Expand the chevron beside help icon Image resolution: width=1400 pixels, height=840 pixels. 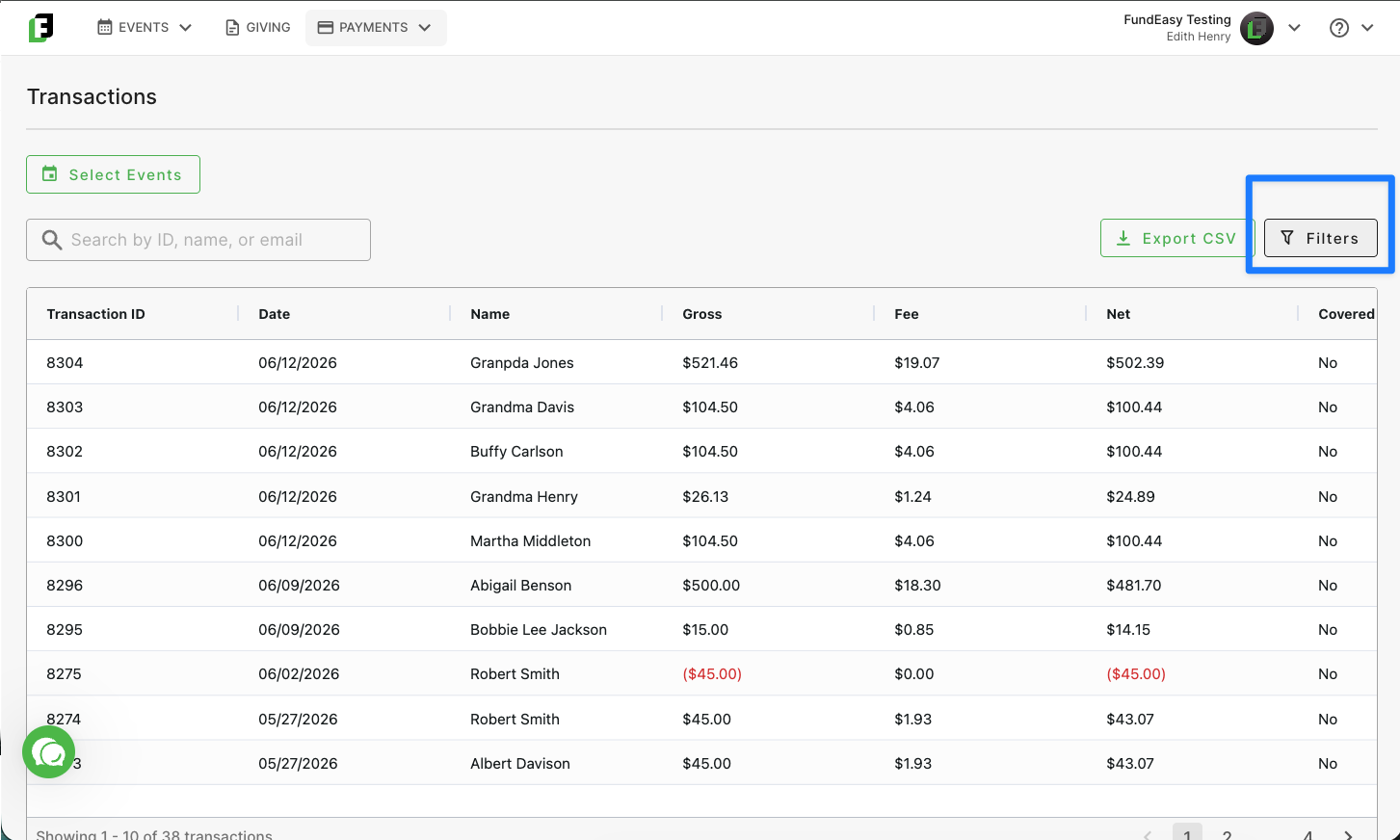click(1367, 28)
